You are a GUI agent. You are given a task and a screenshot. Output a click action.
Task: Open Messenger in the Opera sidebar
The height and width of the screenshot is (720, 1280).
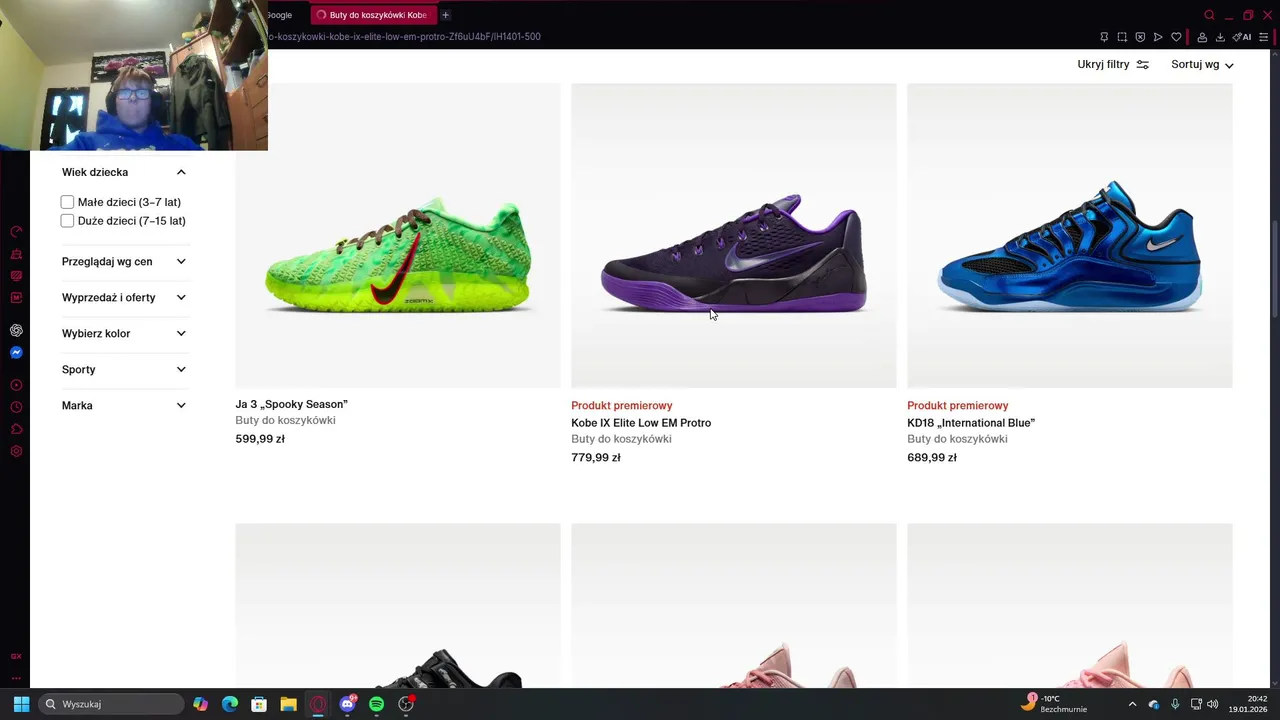click(x=16, y=352)
